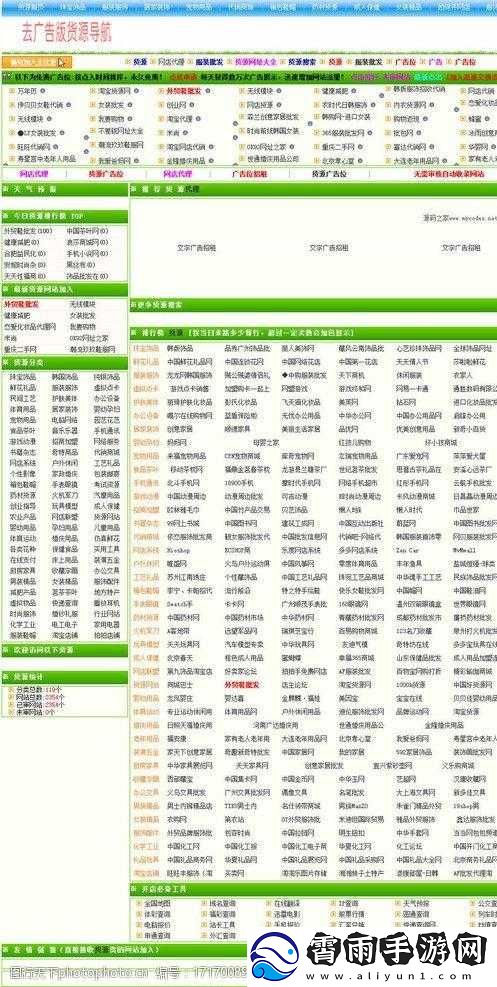Open the 大上海文具网 link

click(416, 792)
